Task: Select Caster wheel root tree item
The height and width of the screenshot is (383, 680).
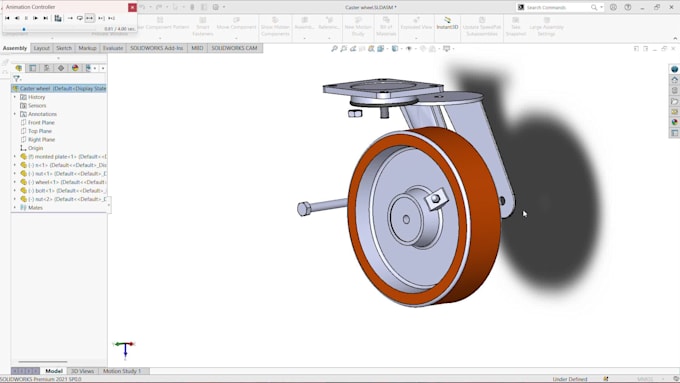Action: [x=59, y=88]
